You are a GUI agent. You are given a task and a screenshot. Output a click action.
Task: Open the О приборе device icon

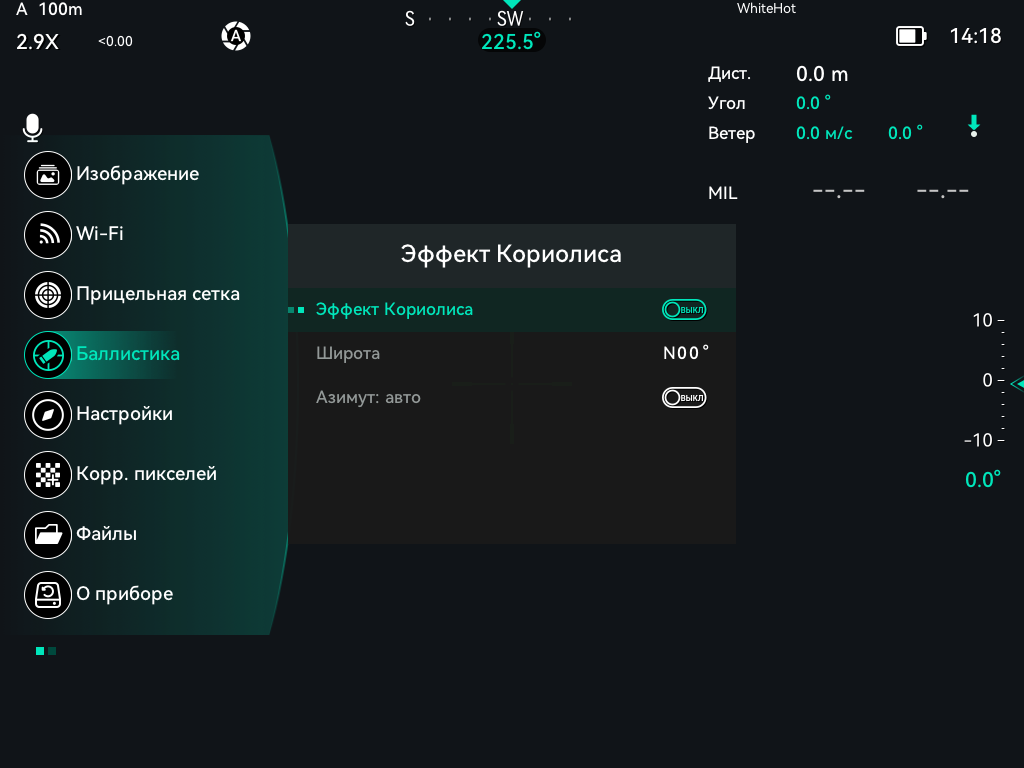click(48, 595)
